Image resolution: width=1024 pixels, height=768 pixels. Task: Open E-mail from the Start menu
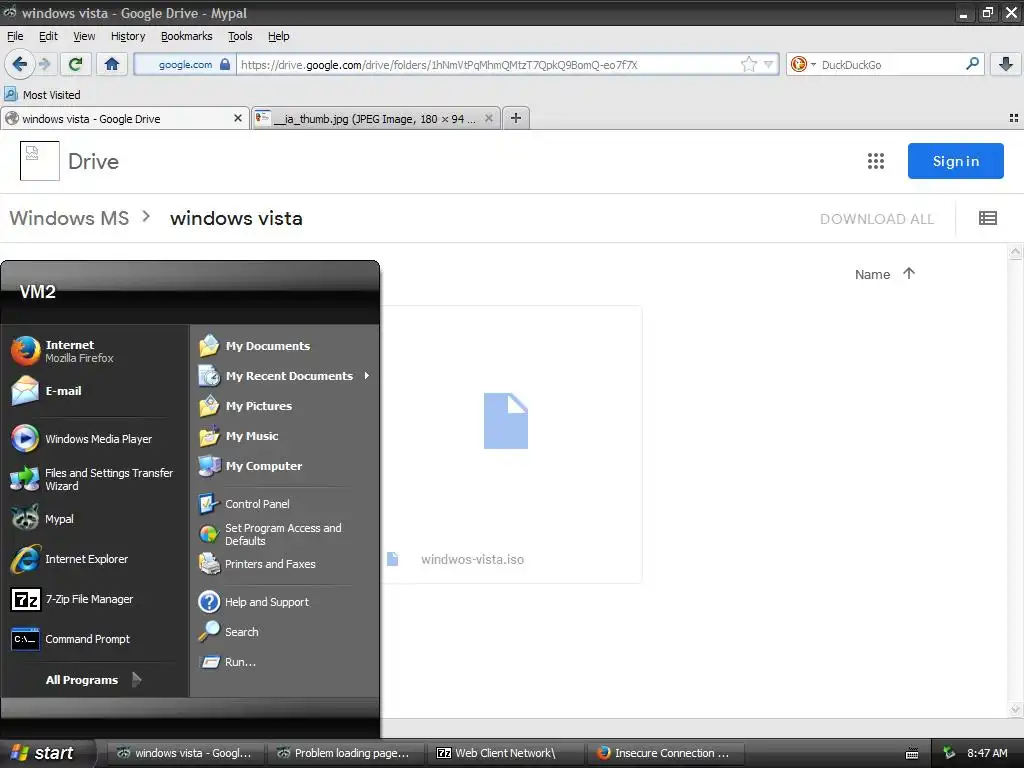click(96, 391)
